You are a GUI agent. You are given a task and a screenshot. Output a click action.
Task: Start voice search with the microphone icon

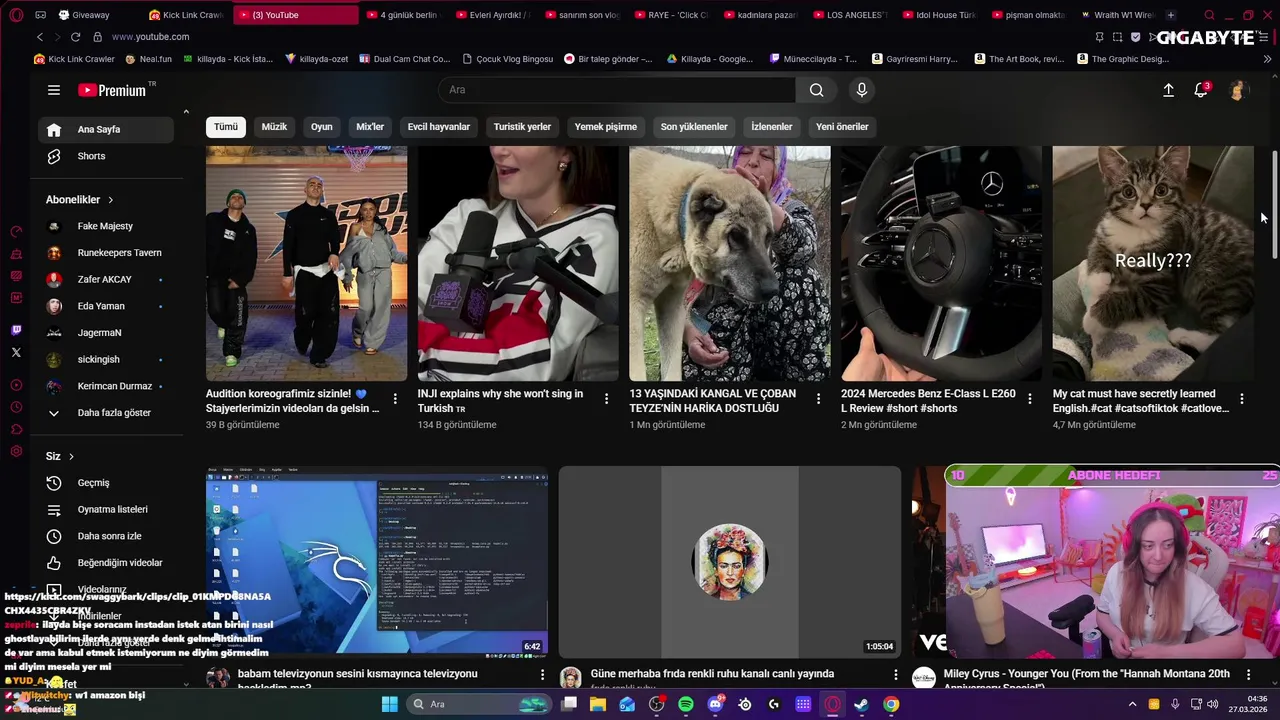pyautogui.click(x=862, y=90)
